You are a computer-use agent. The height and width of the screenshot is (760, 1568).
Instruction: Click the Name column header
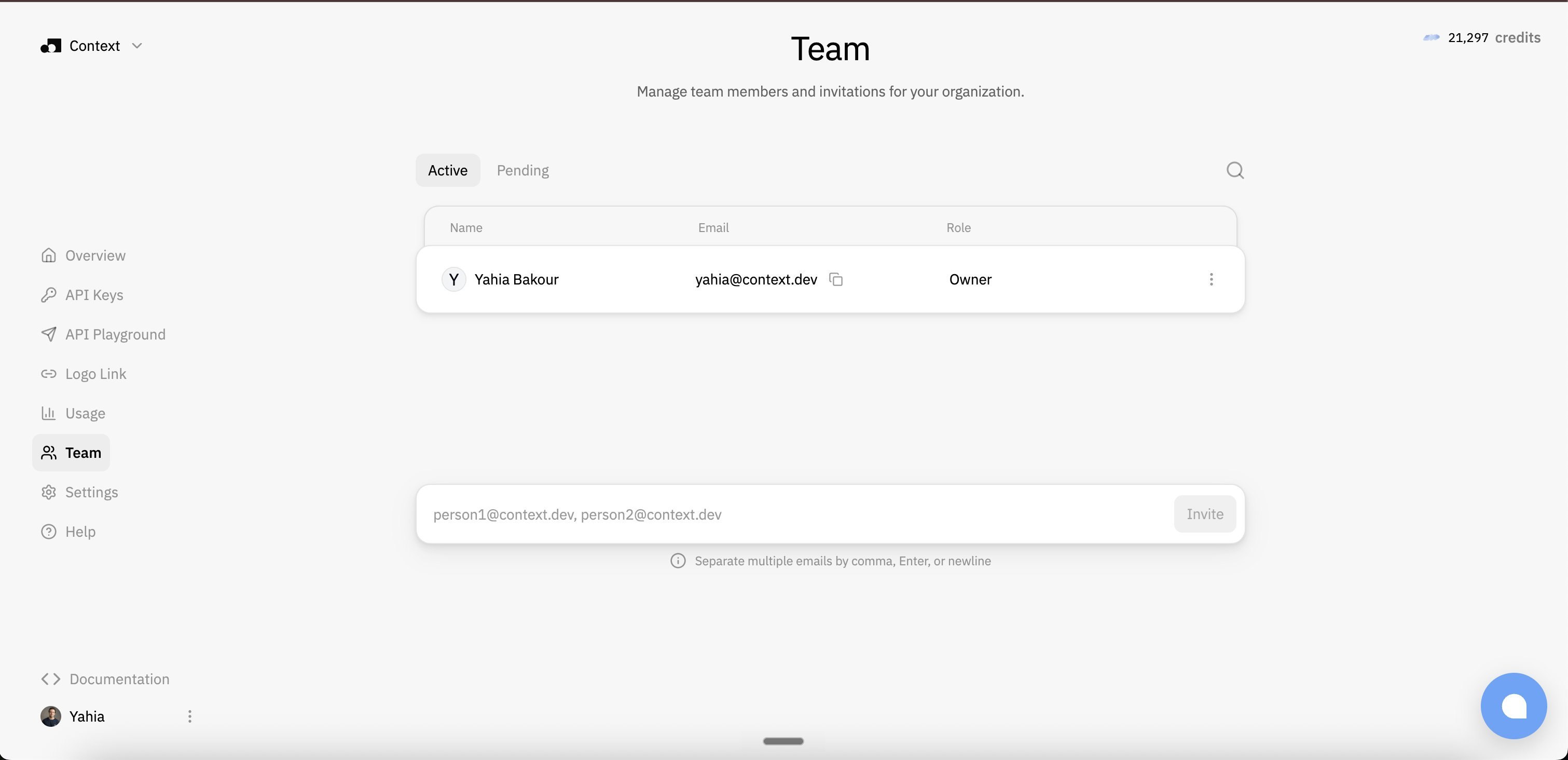[466, 228]
